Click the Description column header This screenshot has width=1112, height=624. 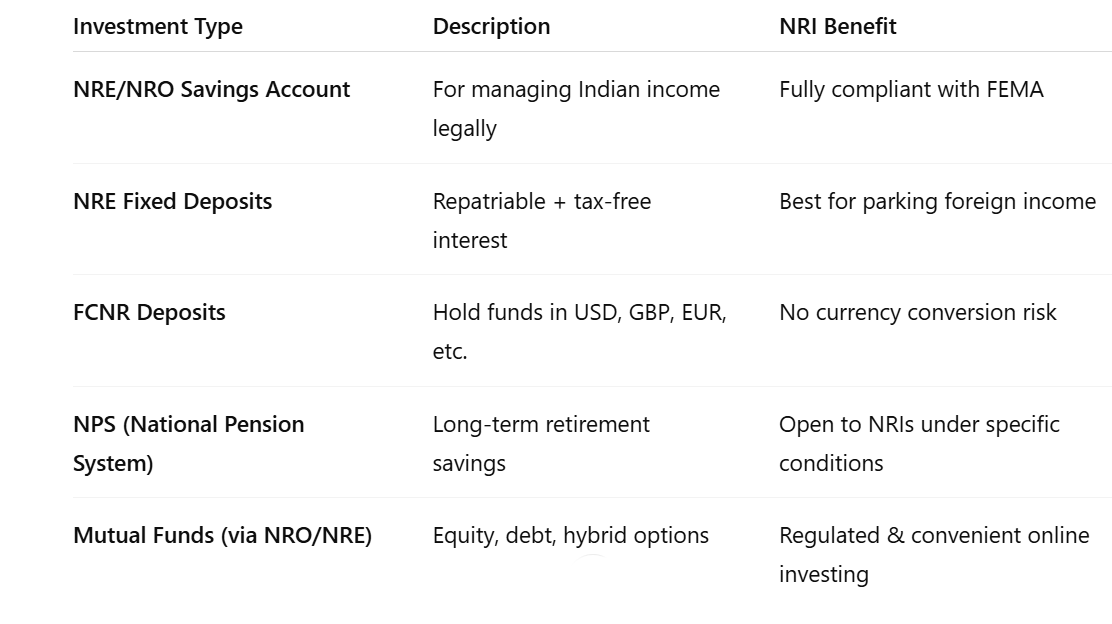pyautogui.click(x=491, y=26)
